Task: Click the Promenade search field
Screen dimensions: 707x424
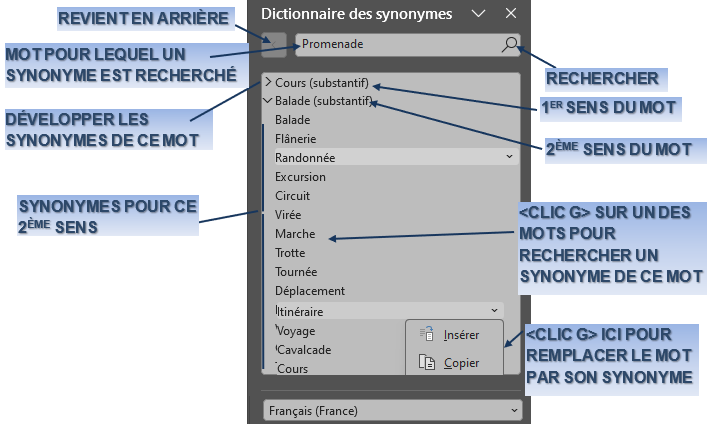Action: (408, 45)
